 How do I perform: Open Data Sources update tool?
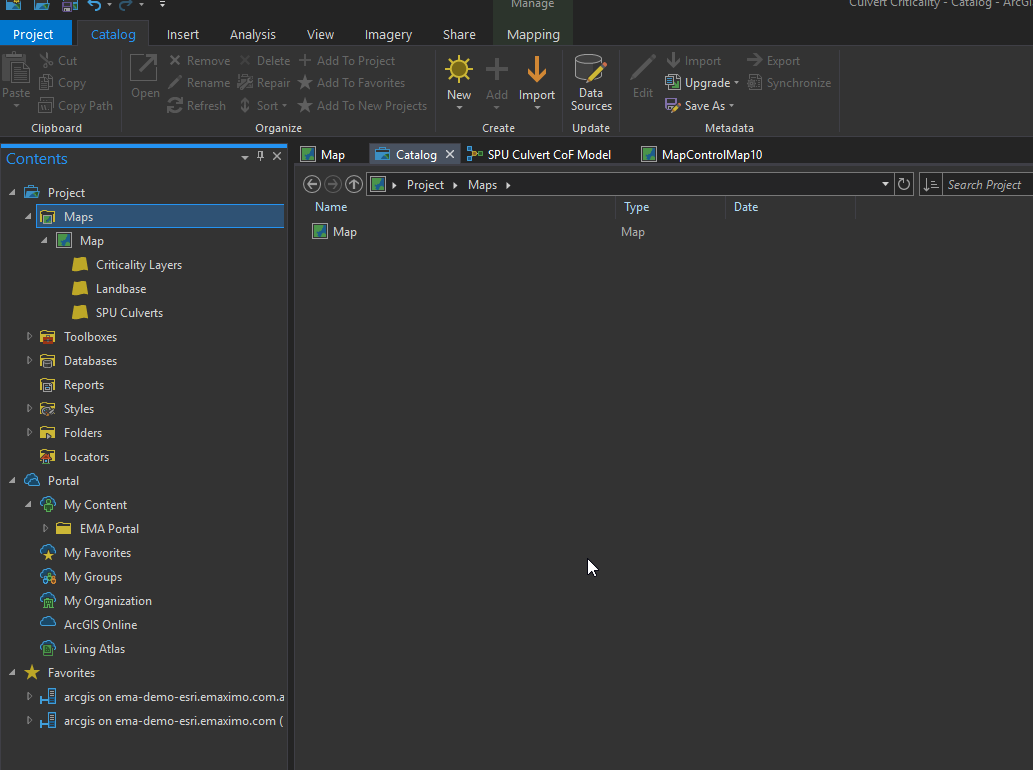[x=591, y=82]
